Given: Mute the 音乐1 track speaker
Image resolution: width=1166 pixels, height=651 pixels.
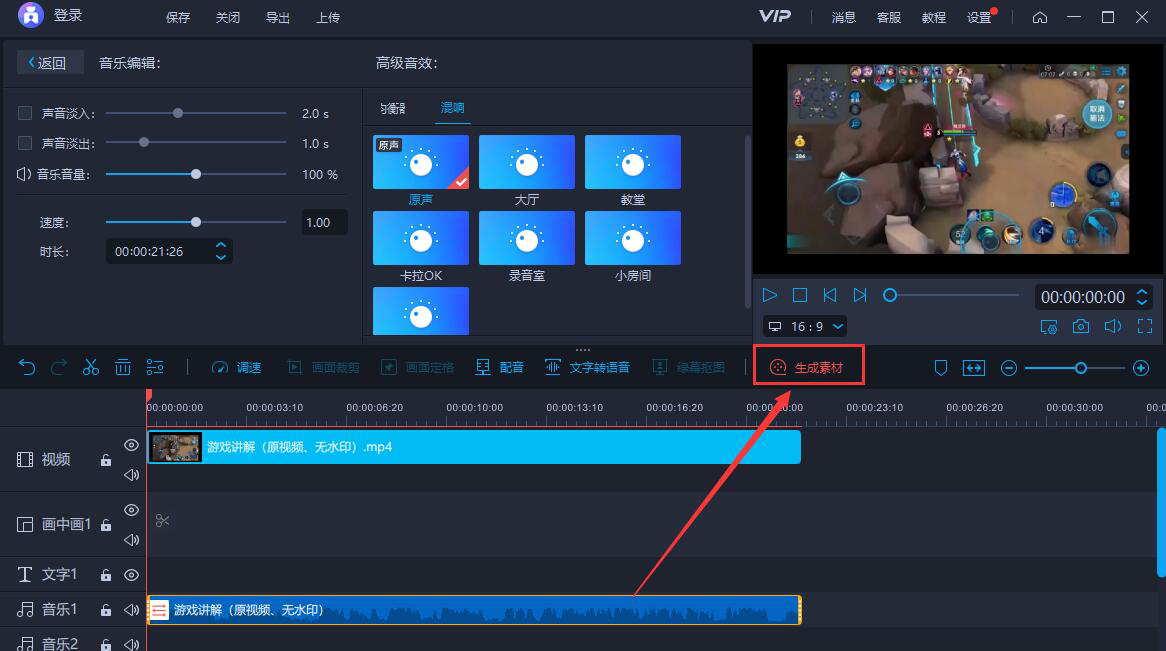Looking at the screenshot, I should click(x=132, y=609).
